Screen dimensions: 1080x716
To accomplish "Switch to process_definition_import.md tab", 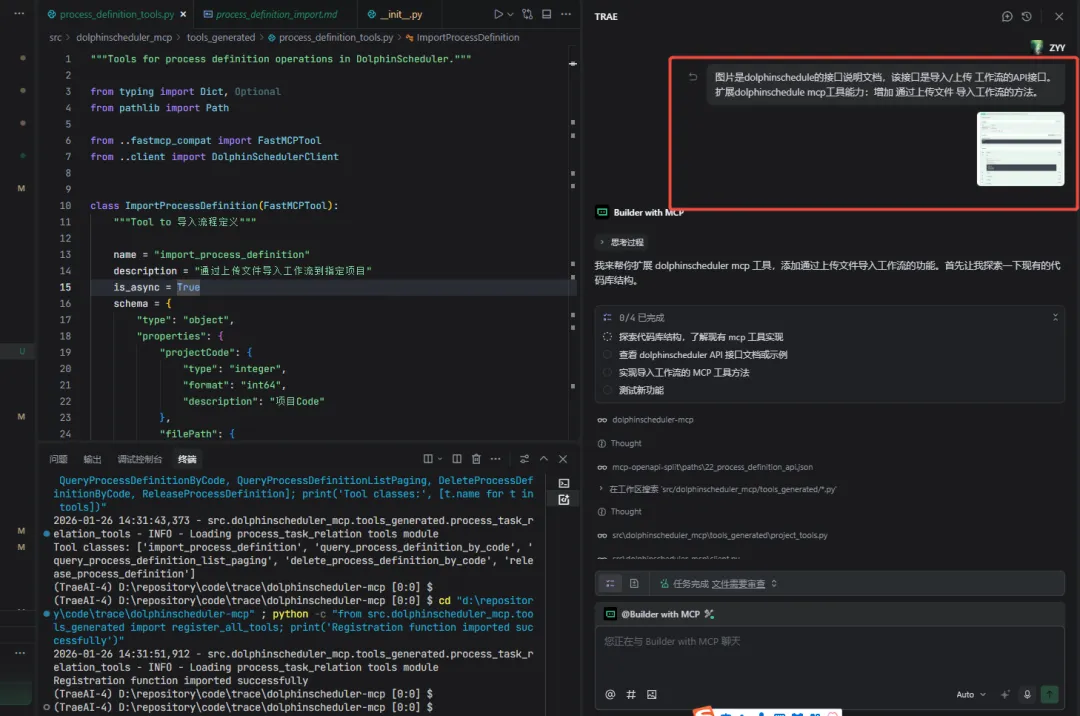I will [276, 14].
